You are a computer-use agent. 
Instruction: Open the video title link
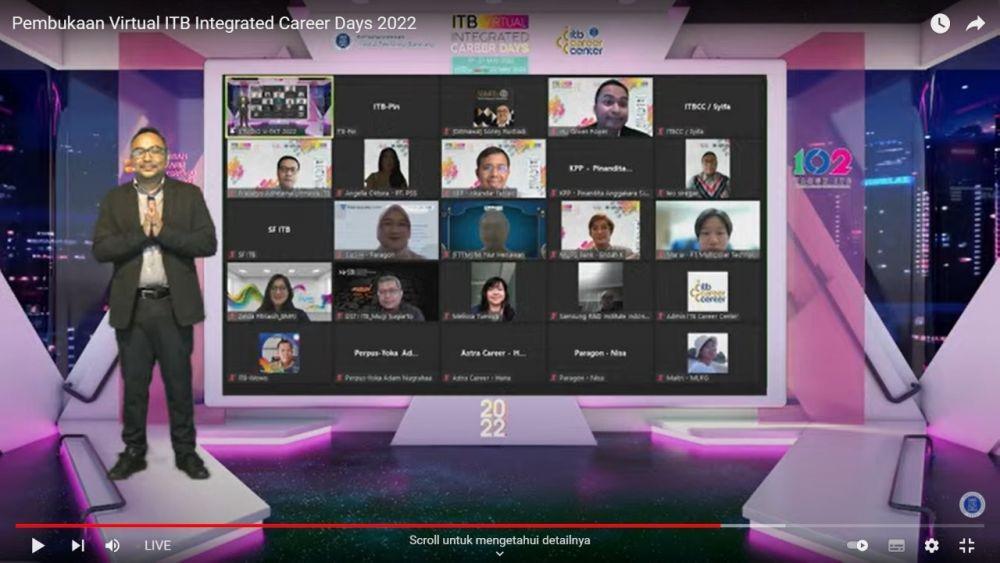(x=214, y=23)
